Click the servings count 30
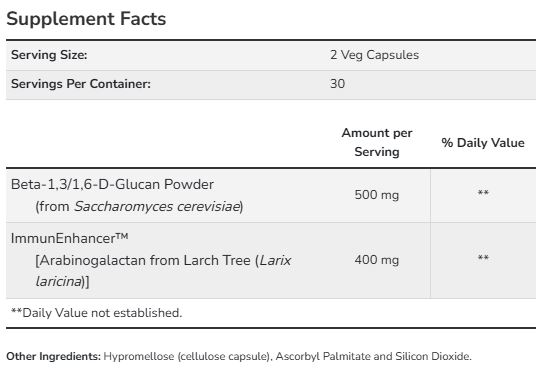This screenshot has width=546, height=371. [x=337, y=84]
